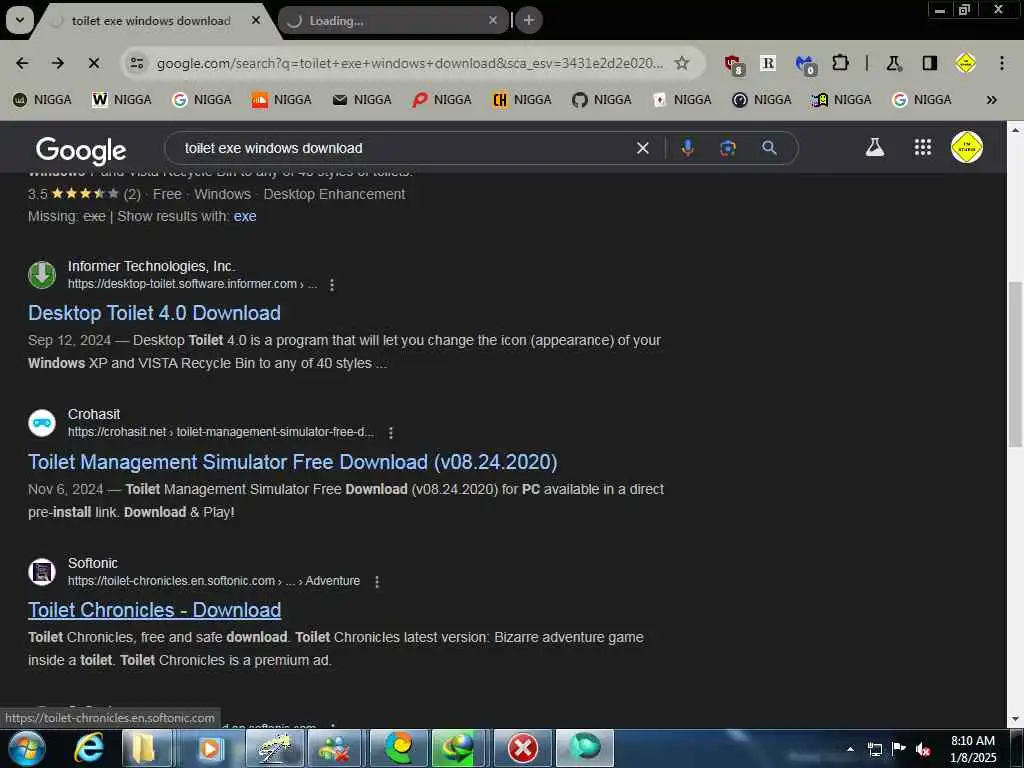The image size is (1024, 768).
Task: Open more options for Informer Technologies result
Action: click(x=332, y=285)
